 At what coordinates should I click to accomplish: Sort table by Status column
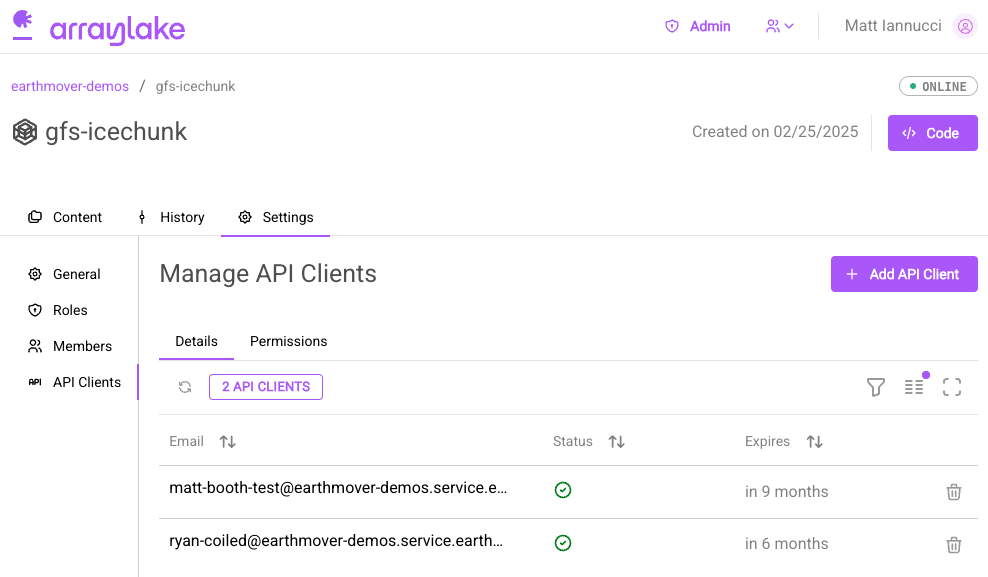(x=617, y=442)
